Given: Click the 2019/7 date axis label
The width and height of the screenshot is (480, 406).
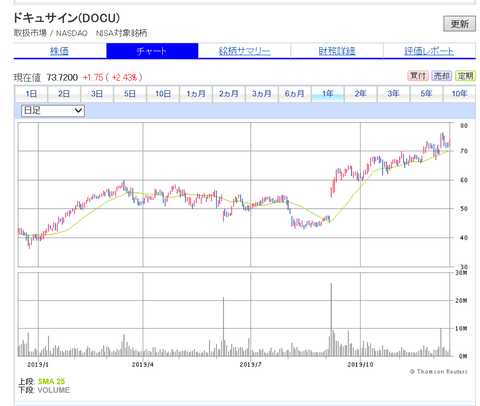Looking at the screenshot, I should coord(251,365).
